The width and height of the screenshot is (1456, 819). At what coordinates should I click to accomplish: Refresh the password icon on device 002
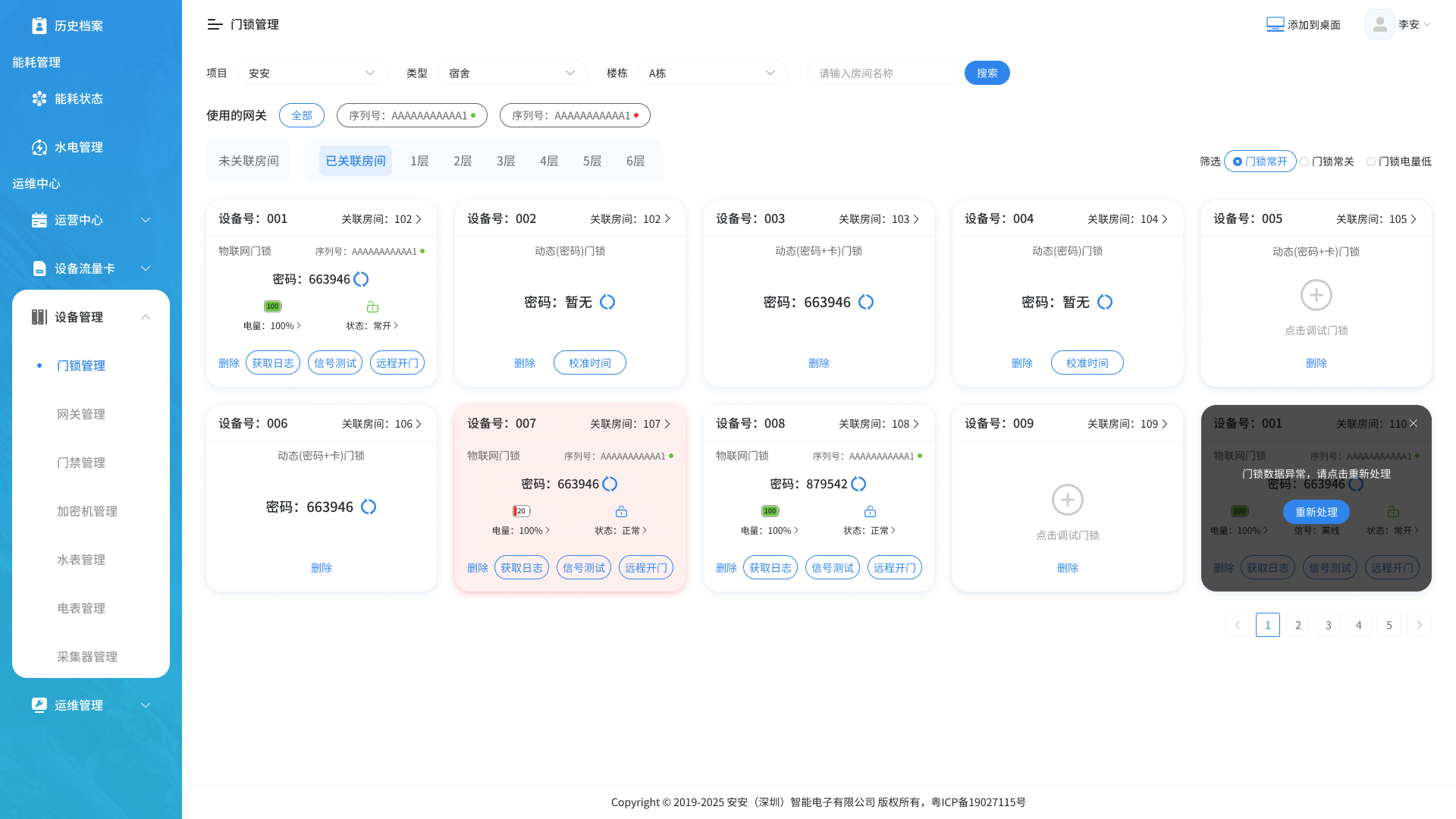click(x=607, y=303)
